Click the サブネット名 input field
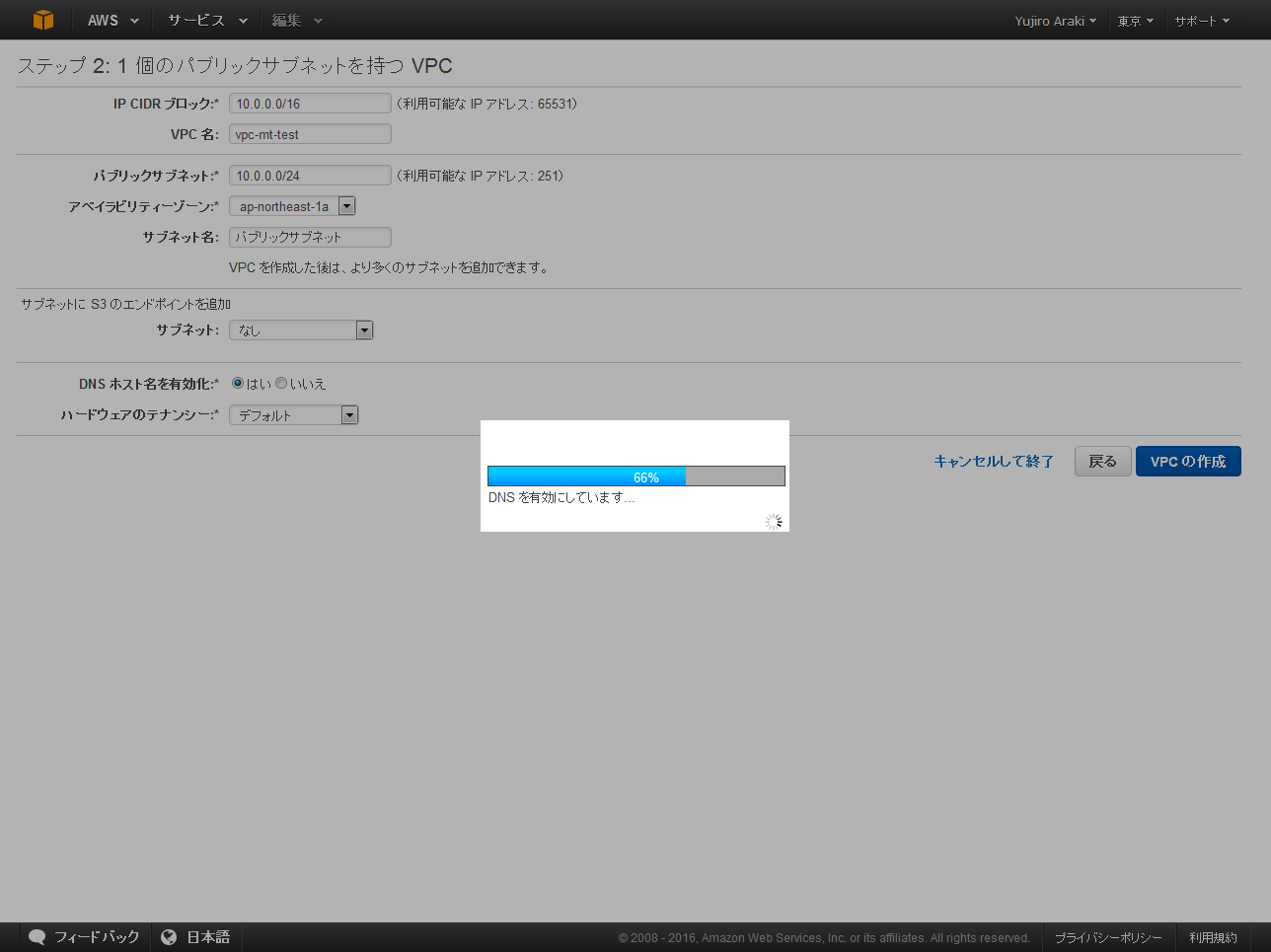The width and height of the screenshot is (1271, 952). tap(310, 237)
